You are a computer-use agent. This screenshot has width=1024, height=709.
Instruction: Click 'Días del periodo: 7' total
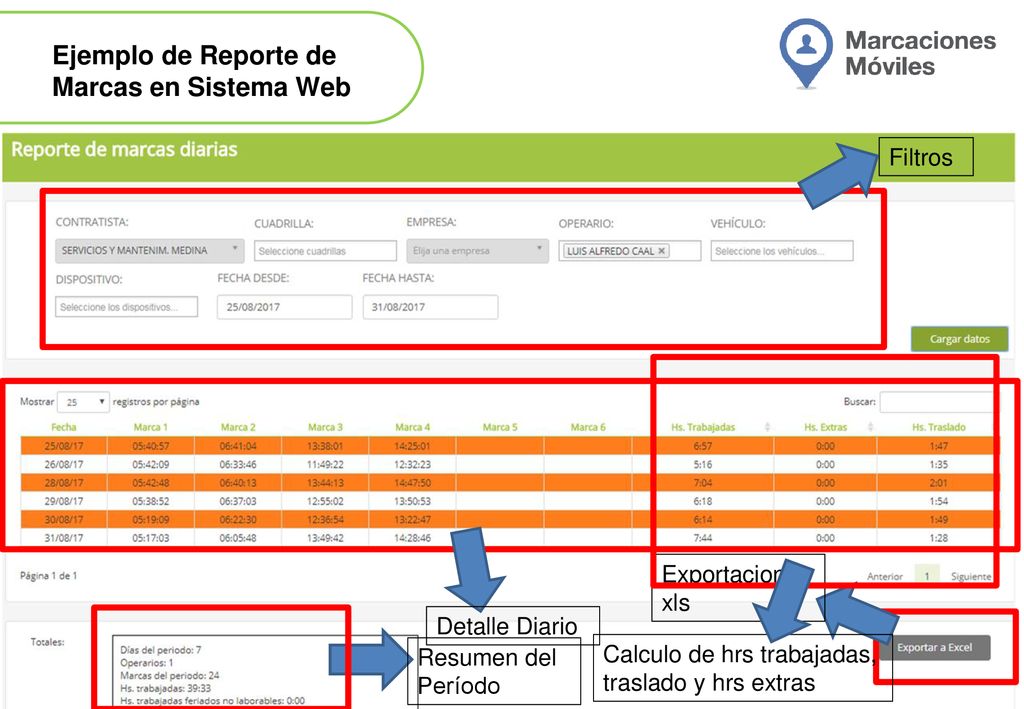[161, 650]
